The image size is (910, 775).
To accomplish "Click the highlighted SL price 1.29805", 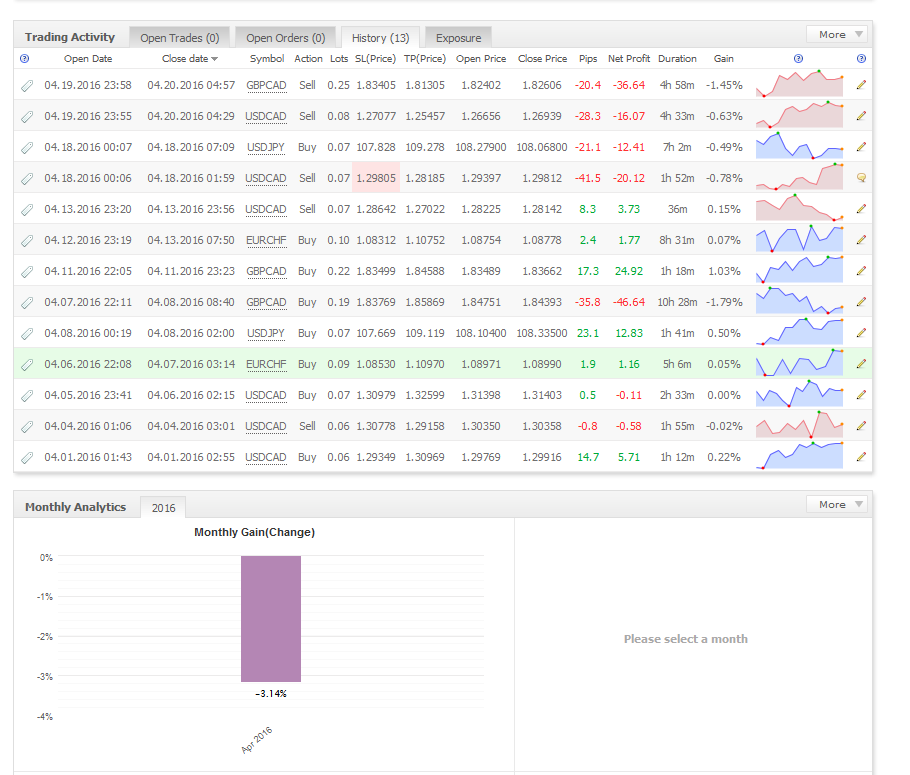I will click(376, 178).
